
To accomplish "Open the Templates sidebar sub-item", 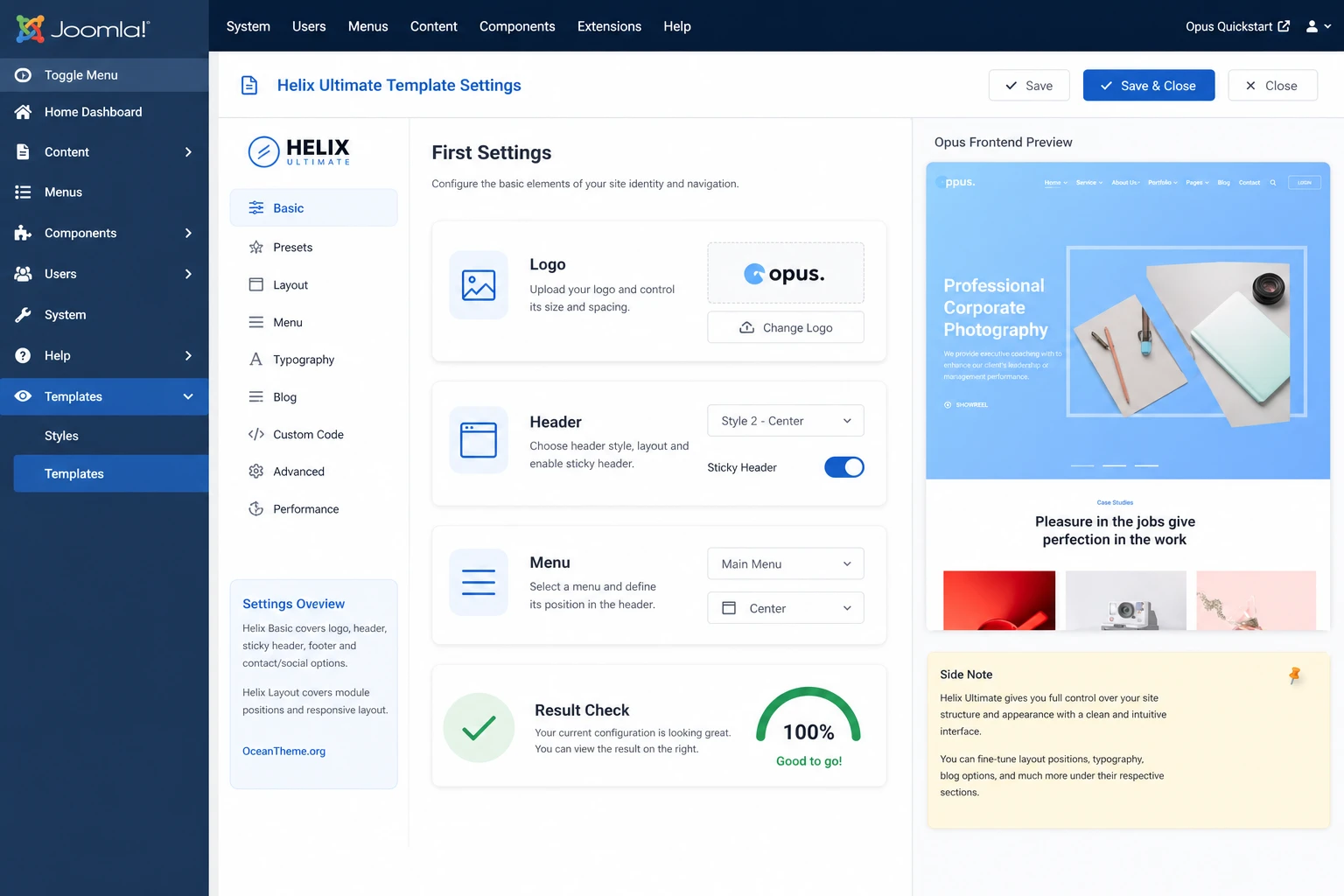I will (x=111, y=473).
